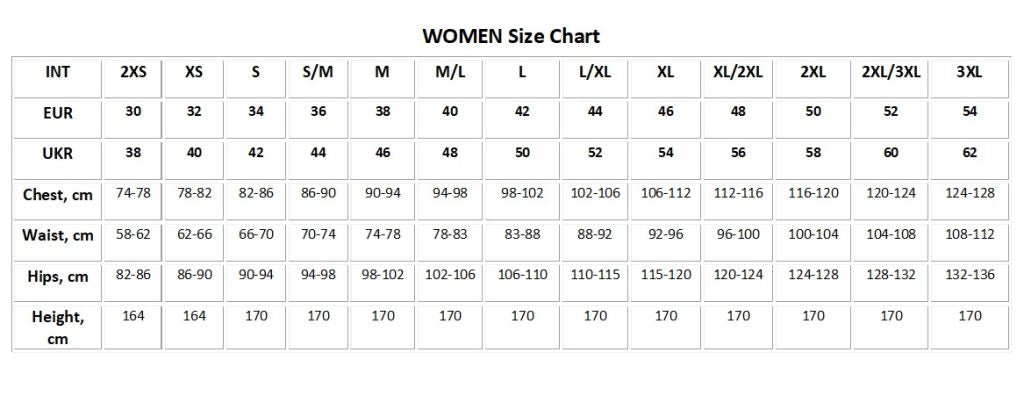Image resolution: width=1024 pixels, height=417 pixels.
Task: Select the Waist, cm row label
Action: tap(57, 235)
